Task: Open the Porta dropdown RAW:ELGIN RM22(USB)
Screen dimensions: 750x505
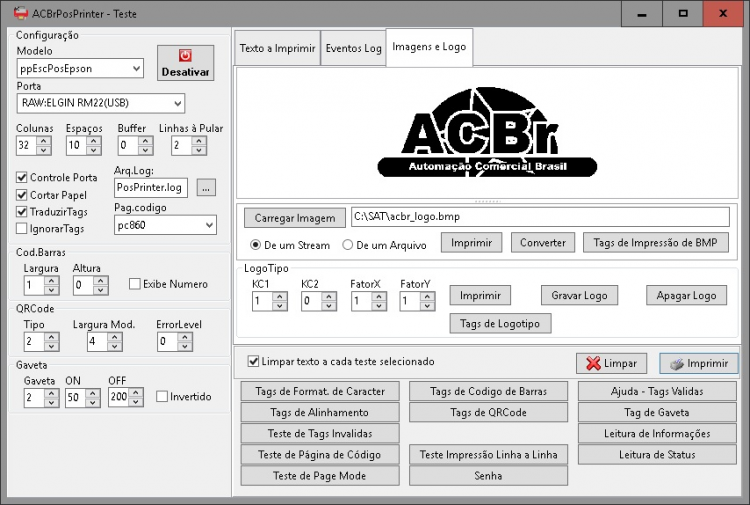Action: point(100,103)
